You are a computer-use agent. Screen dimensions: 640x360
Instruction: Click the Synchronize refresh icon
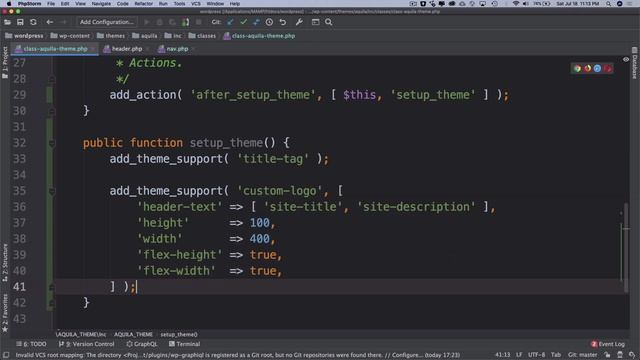[x=33, y=22]
